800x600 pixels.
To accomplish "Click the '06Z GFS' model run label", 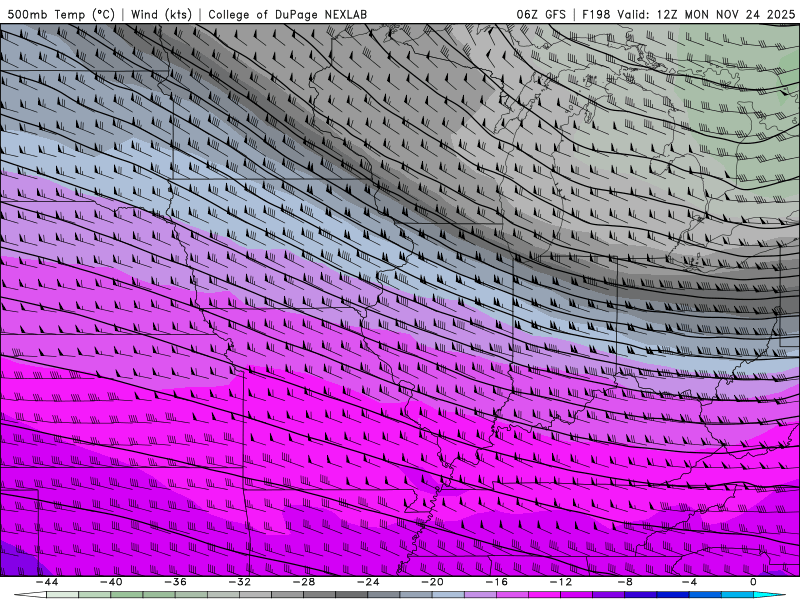I will click(541, 14).
